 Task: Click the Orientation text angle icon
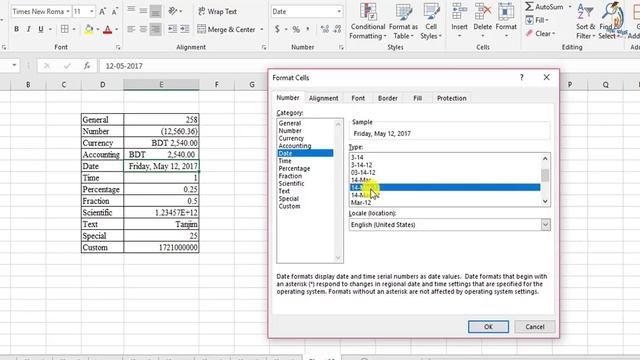click(x=173, y=11)
